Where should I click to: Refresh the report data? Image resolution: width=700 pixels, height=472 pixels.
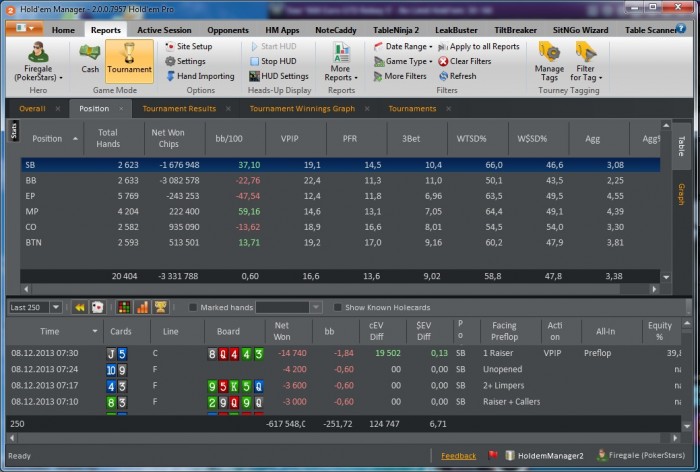(x=458, y=76)
